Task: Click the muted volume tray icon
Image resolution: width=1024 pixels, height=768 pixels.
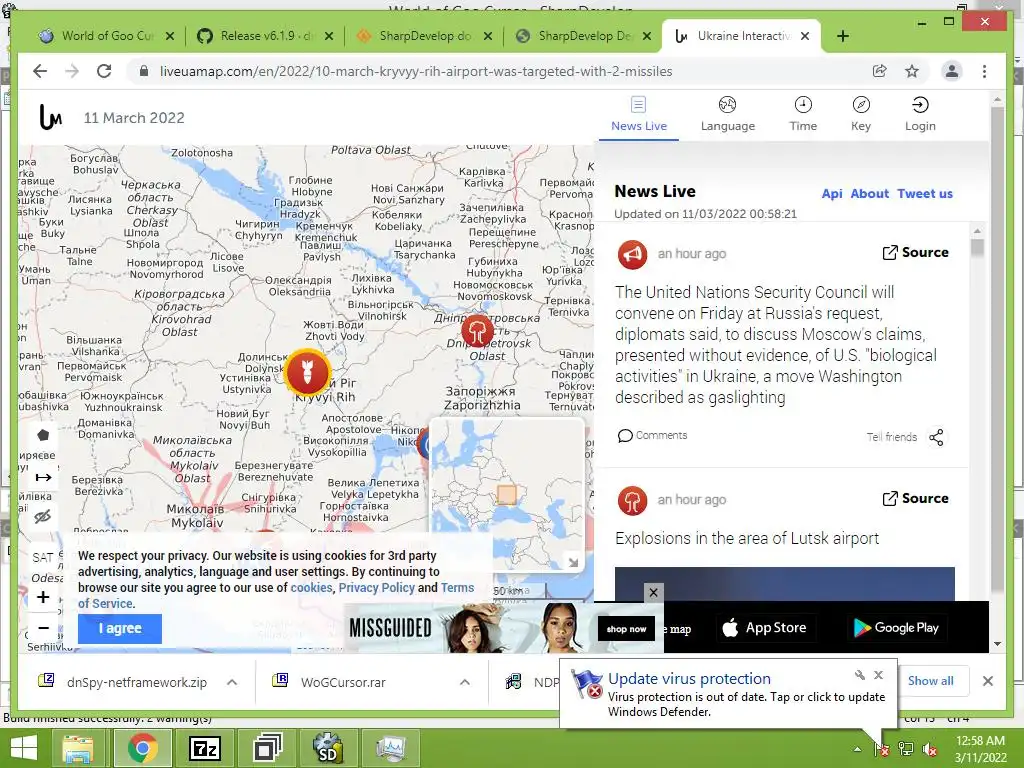Action: (x=929, y=749)
